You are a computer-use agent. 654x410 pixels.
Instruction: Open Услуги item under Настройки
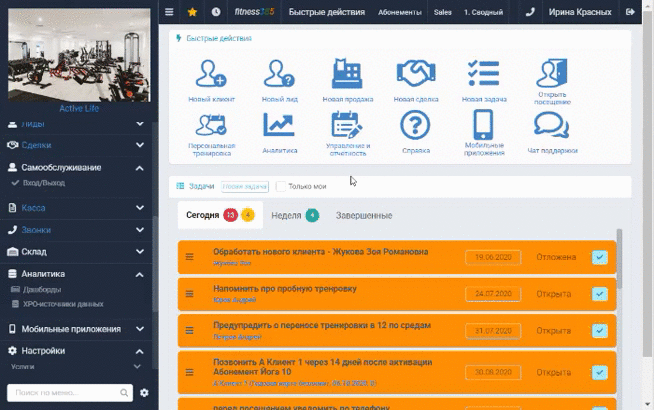tap(23, 366)
